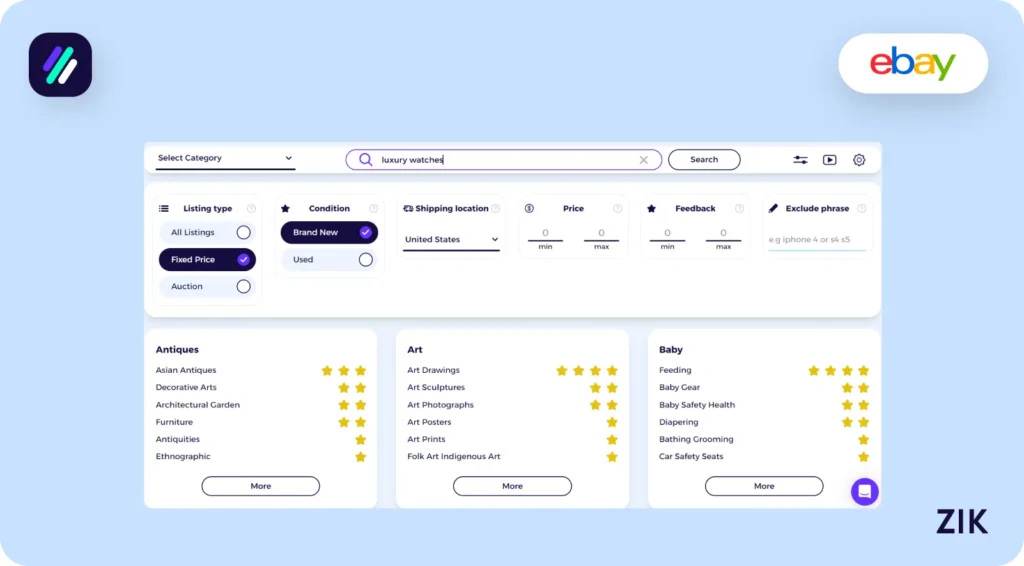Click the help icon beside Exclude phrase
1024x566 pixels.
coord(861,209)
